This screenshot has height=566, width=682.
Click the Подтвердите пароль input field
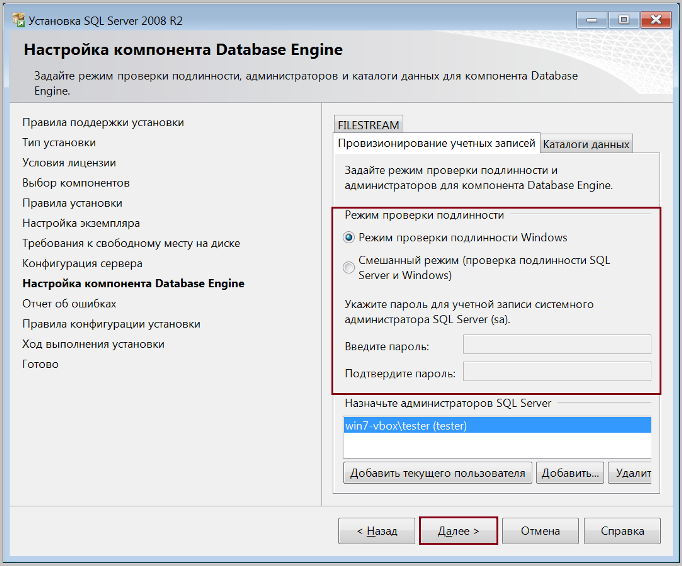pos(557,372)
